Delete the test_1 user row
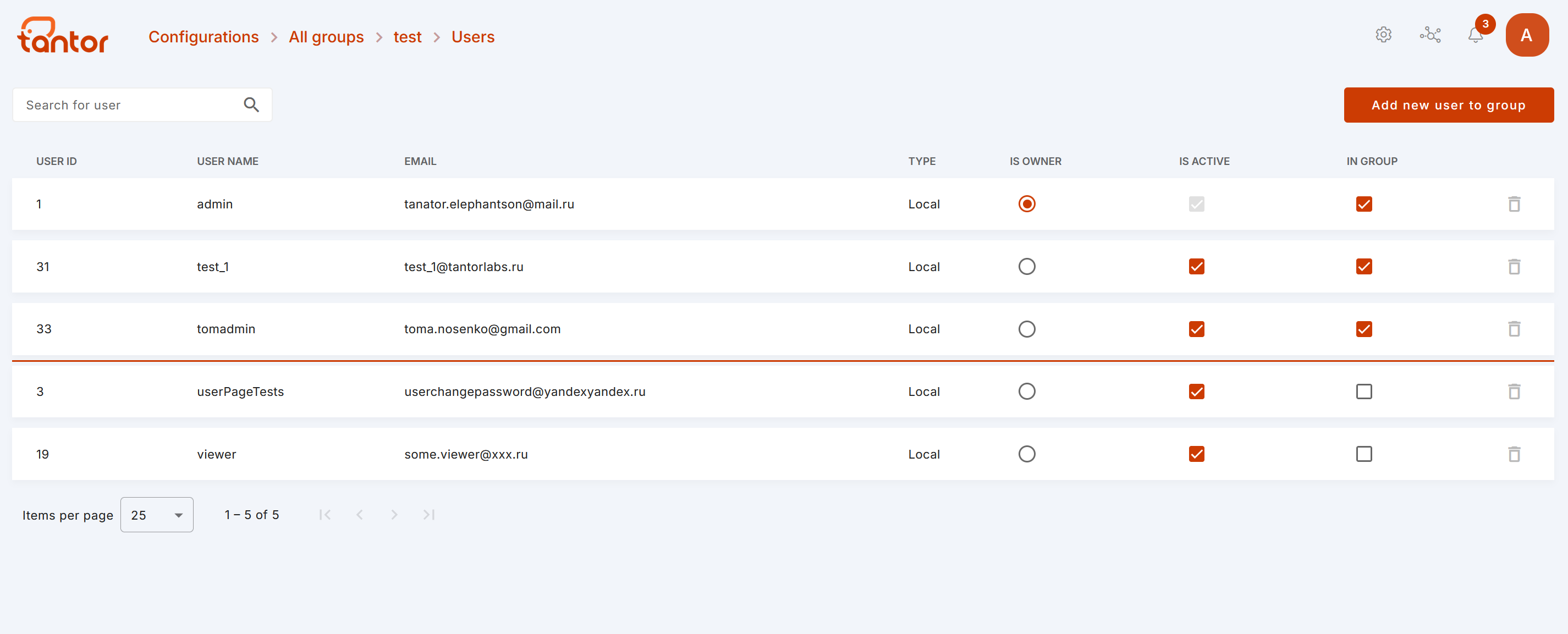Image resolution: width=1568 pixels, height=634 pixels. (x=1514, y=267)
